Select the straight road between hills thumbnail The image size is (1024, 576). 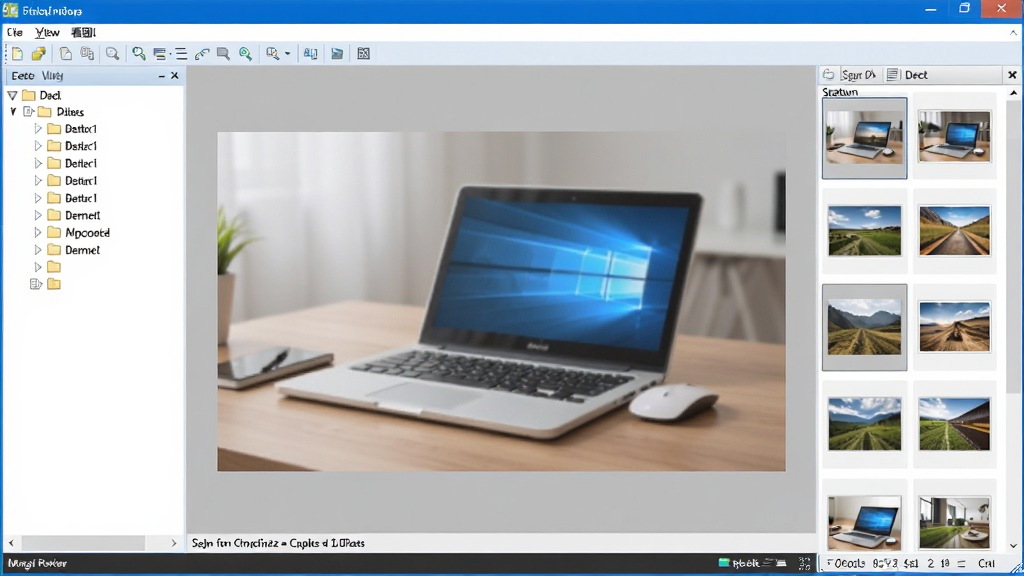point(954,231)
